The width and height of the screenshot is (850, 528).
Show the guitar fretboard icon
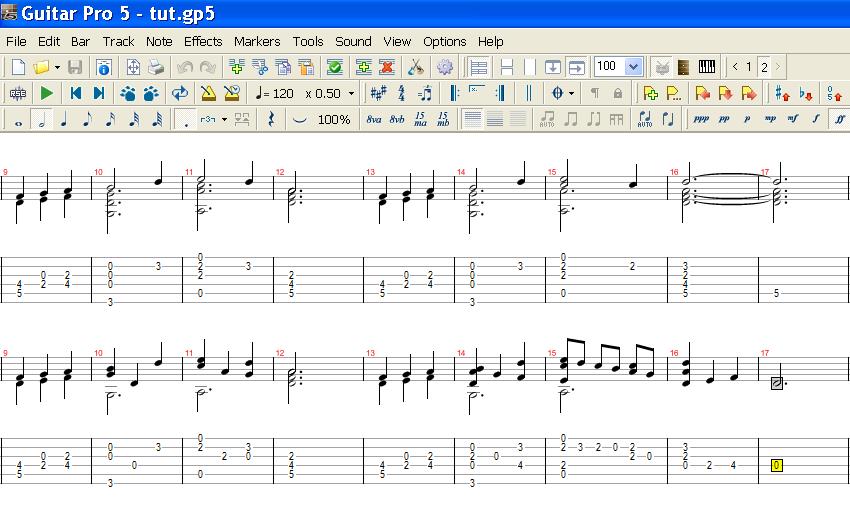tap(684, 67)
